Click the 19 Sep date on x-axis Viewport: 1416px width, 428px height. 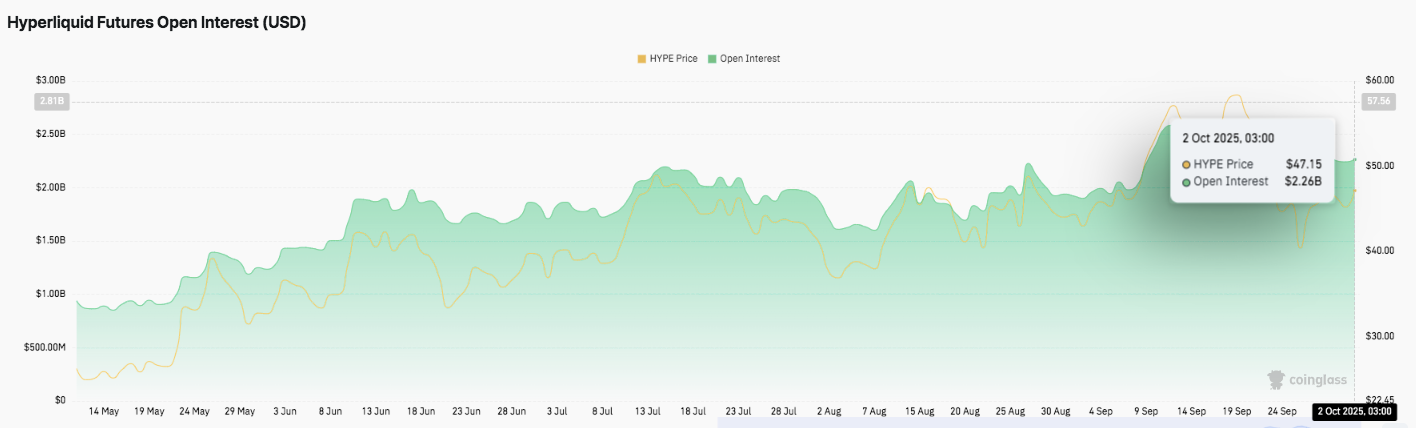(x=1237, y=411)
